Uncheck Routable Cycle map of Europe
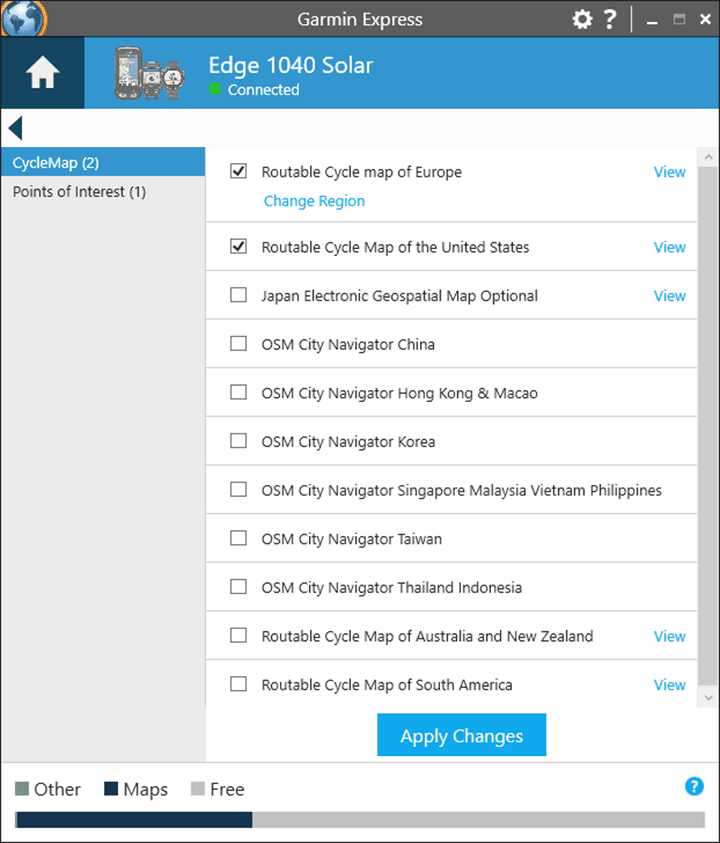Viewport: 720px width, 843px height. coord(238,172)
